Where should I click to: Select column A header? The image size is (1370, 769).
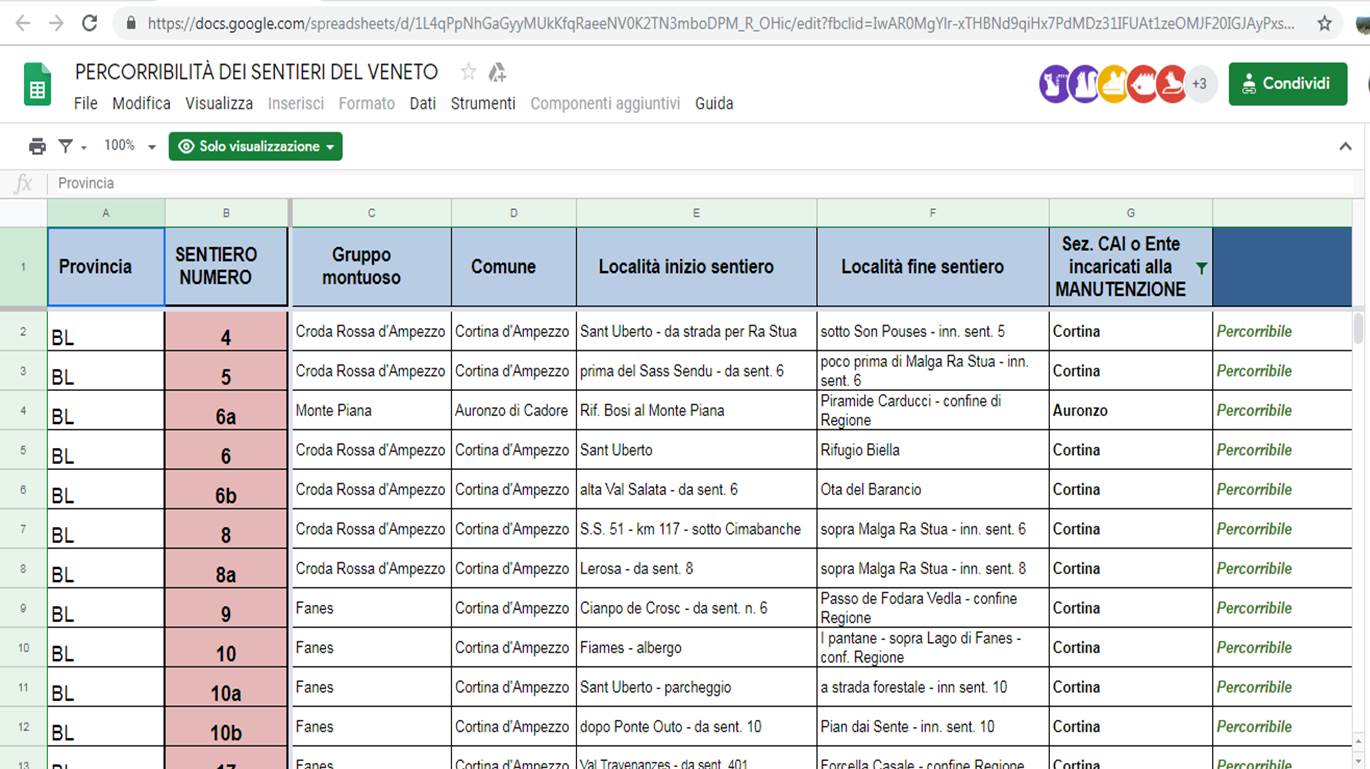pyautogui.click(x=106, y=212)
